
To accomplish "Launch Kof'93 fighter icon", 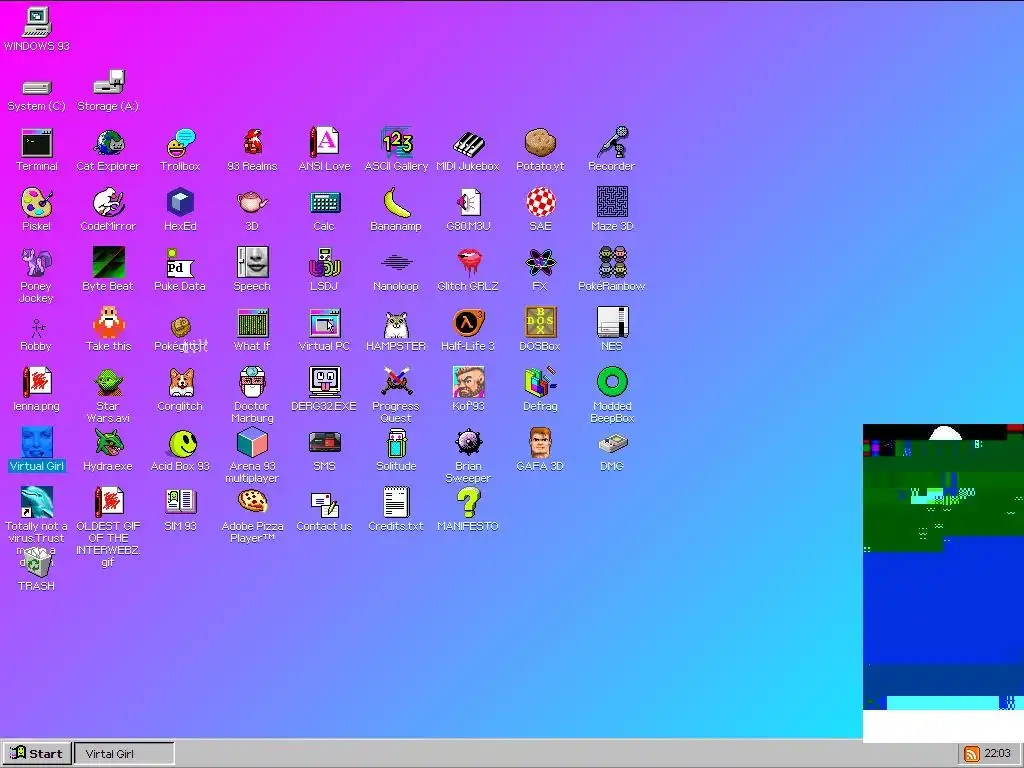I will click(468, 383).
